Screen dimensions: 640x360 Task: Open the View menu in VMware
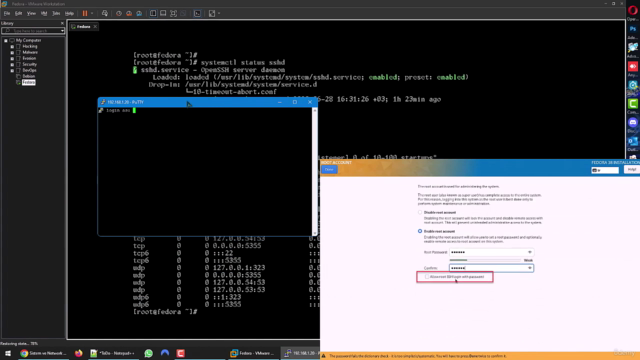point(31,13)
